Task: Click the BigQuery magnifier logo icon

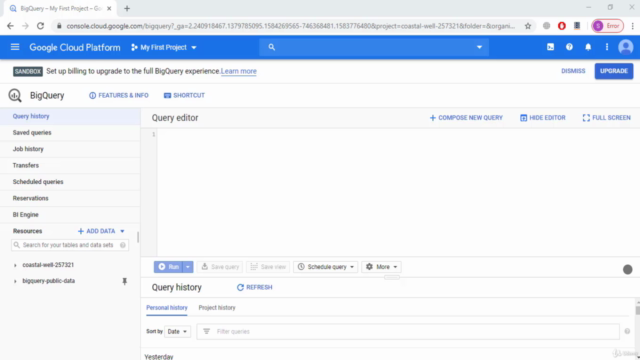Action: [15, 95]
